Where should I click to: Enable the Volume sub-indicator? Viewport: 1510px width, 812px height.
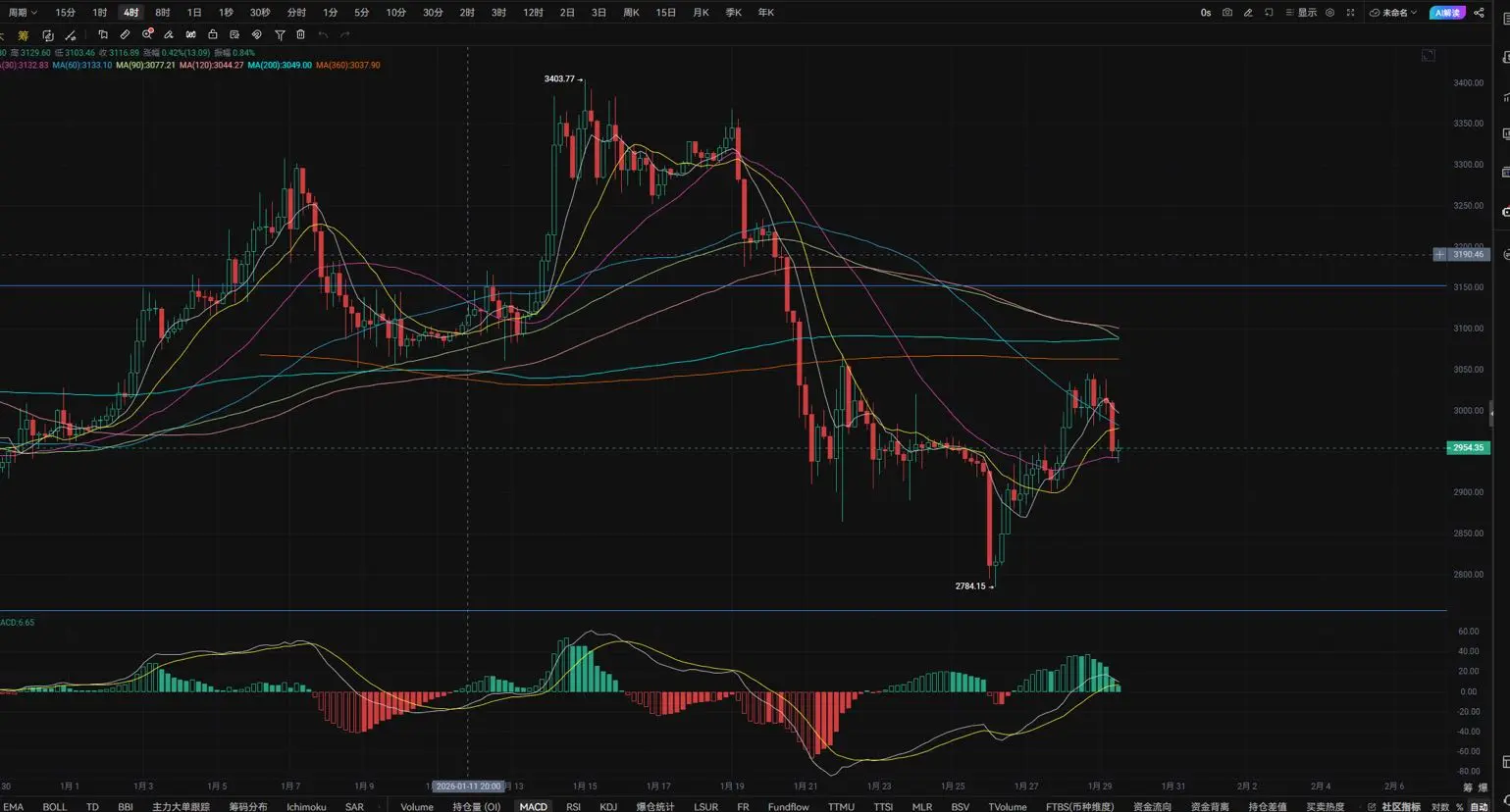[417, 806]
